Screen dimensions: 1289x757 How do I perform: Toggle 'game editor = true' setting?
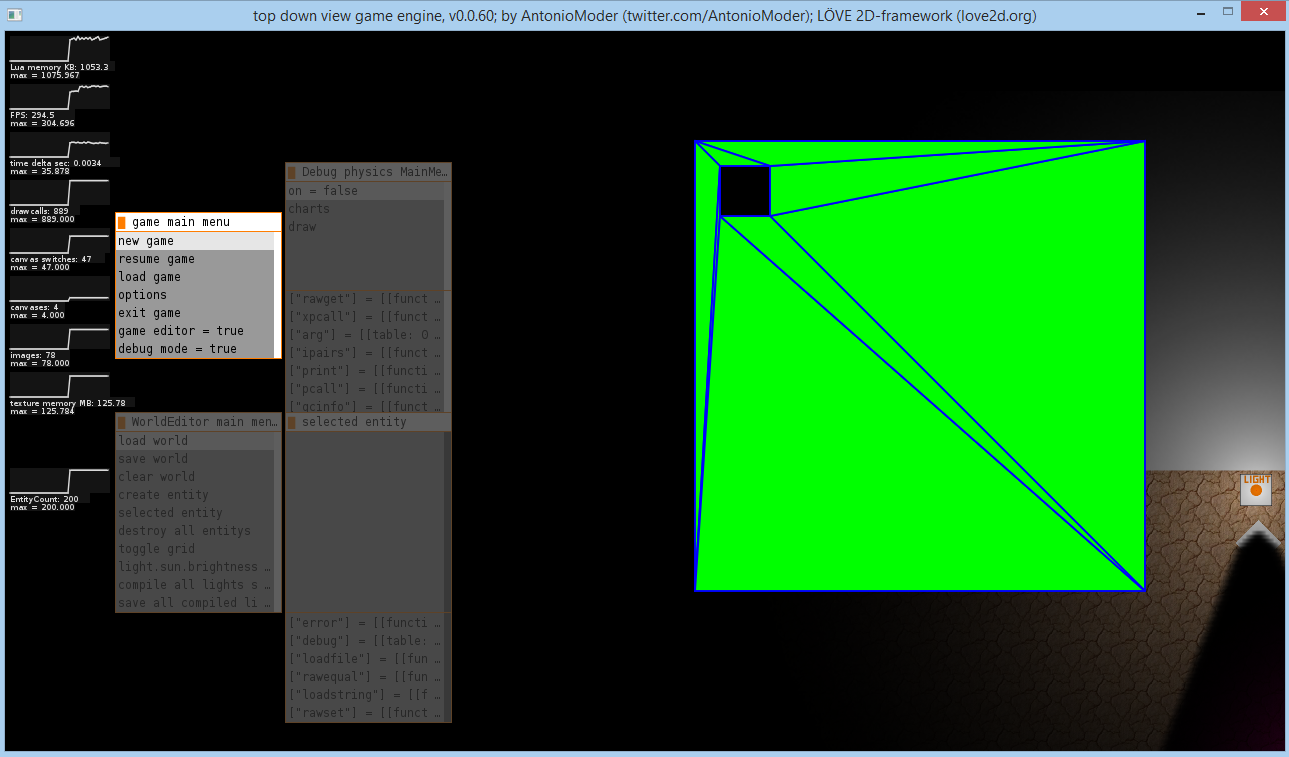click(x=195, y=331)
